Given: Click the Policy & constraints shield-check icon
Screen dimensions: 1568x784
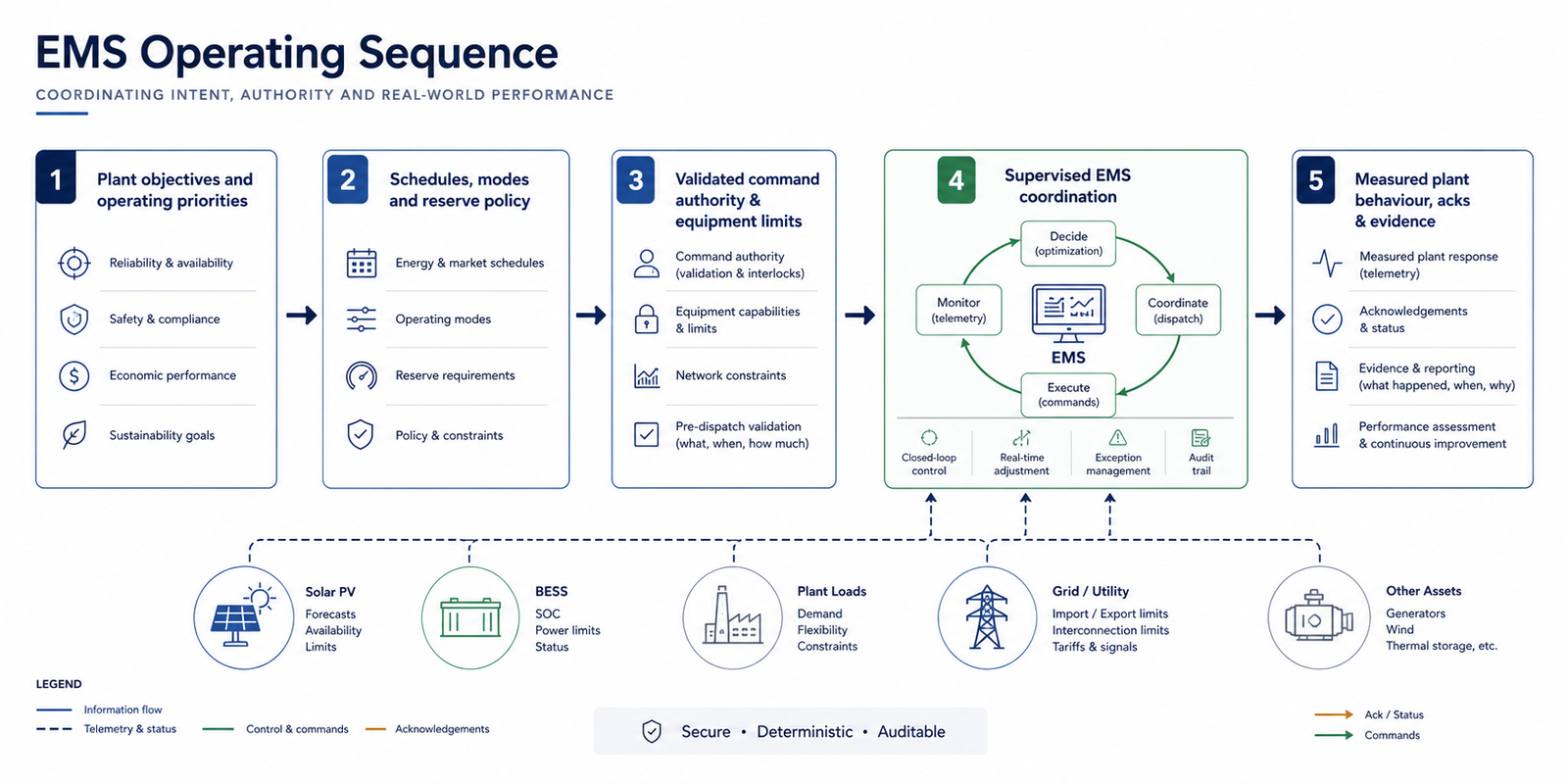Looking at the screenshot, I should coord(362,434).
